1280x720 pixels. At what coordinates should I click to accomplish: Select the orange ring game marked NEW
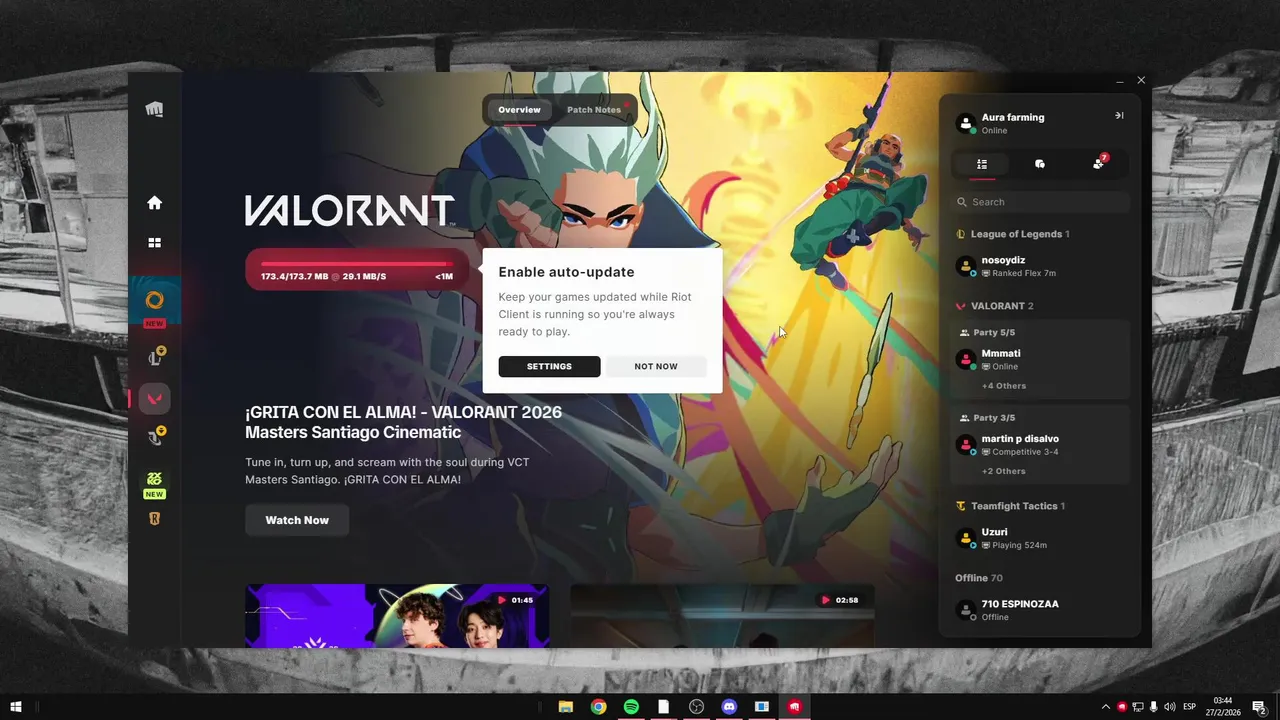tap(154, 300)
